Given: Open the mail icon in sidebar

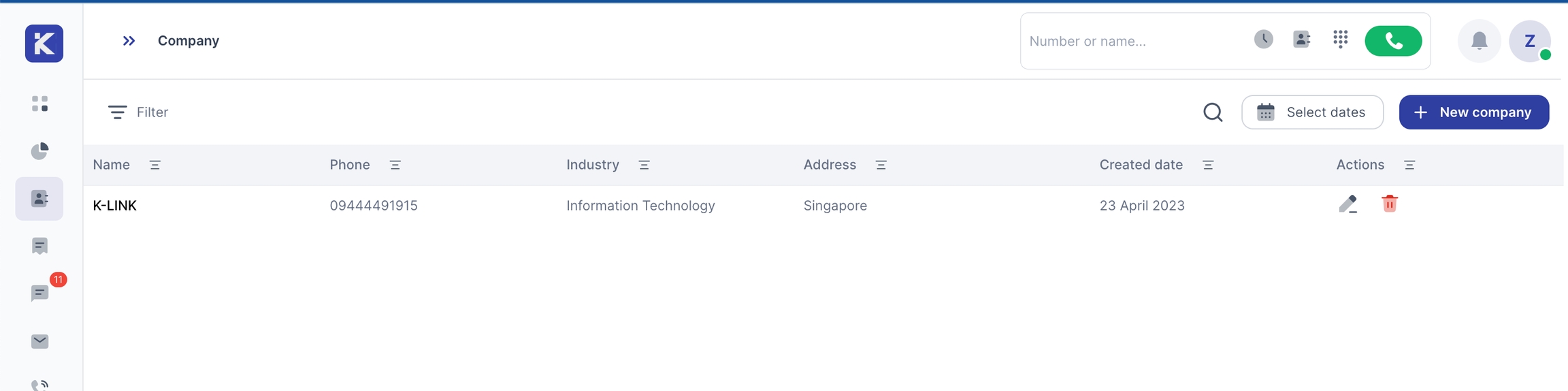Looking at the screenshot, I should 39,341.
